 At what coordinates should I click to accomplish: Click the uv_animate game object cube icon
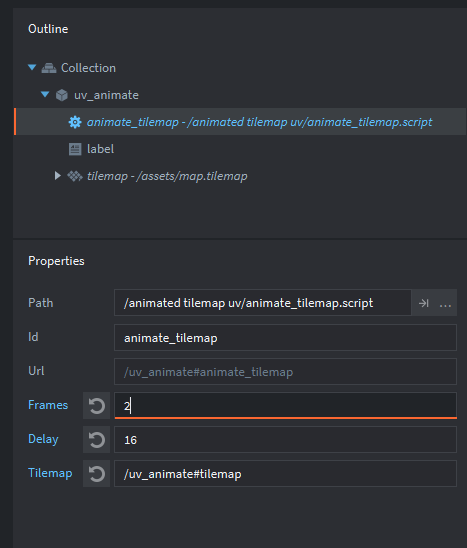62,95
